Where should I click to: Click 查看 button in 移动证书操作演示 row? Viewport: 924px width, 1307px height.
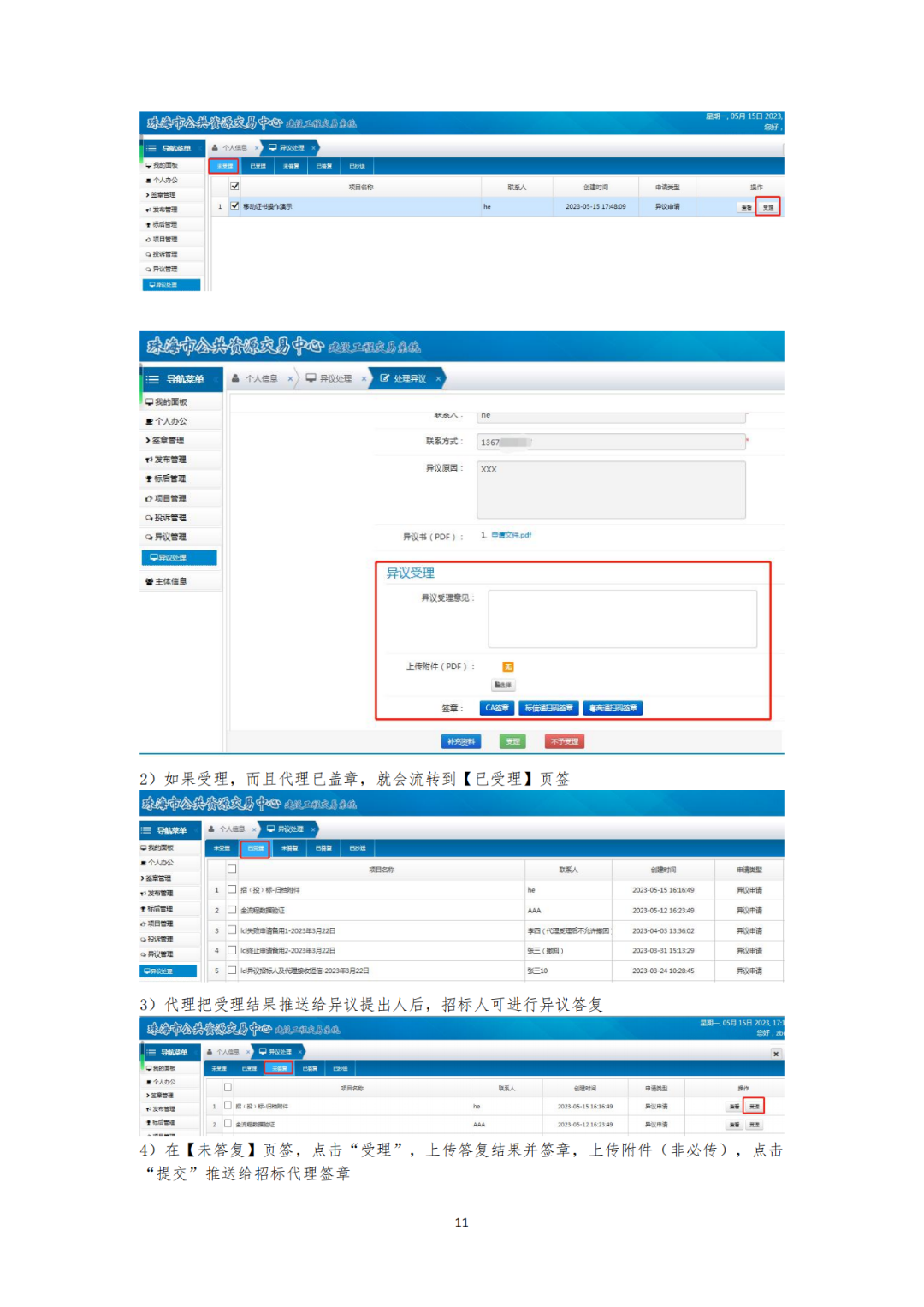(x=746, y=207)
